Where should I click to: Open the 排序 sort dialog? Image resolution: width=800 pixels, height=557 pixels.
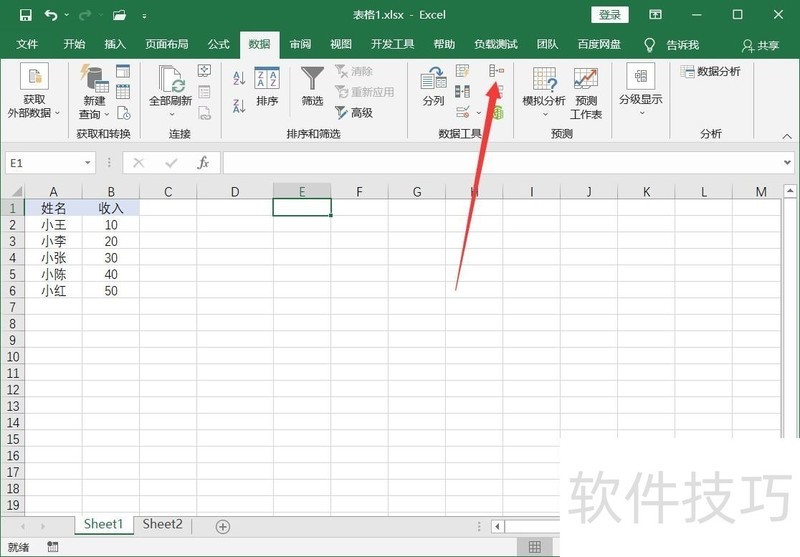click(x=267, y=86)
